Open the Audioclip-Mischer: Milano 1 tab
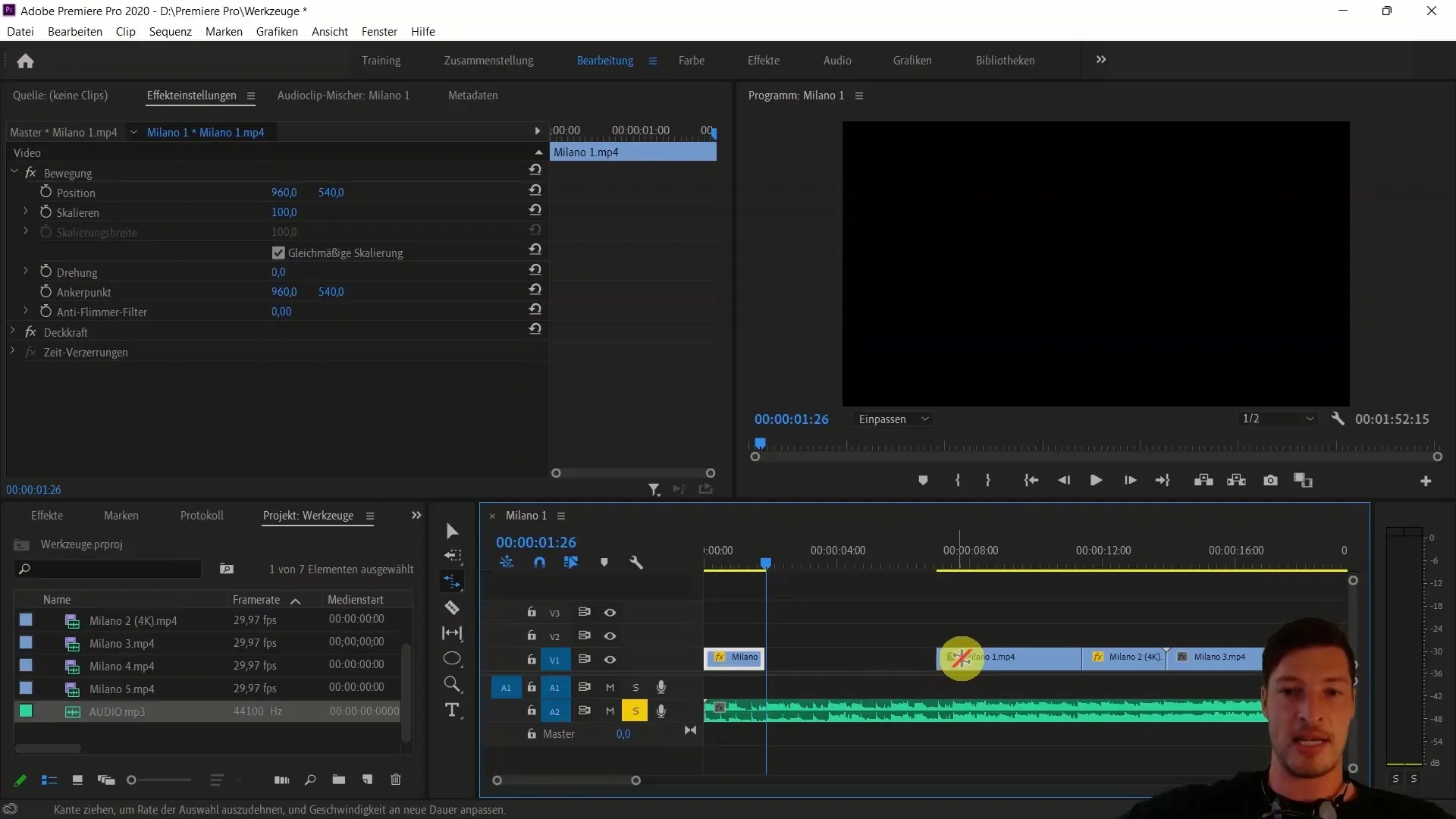Viewport: 1456px width, 819px height. pos(344,96)
